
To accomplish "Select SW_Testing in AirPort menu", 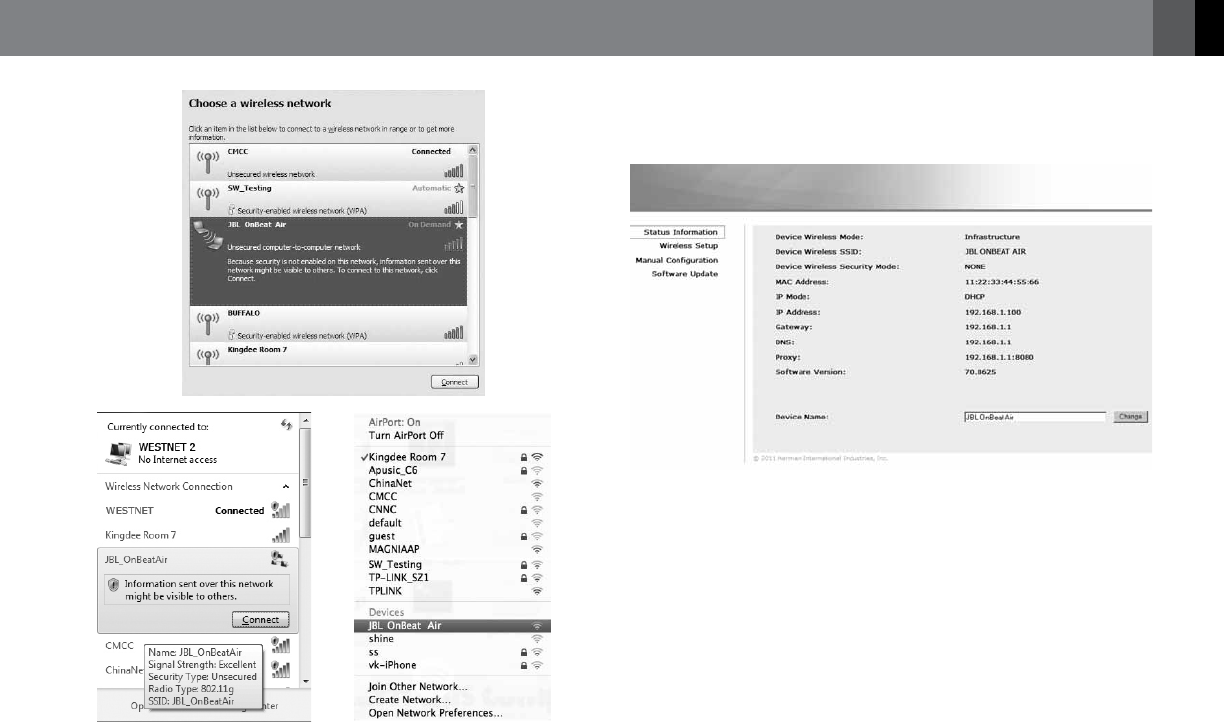I will tap(452, 565).
